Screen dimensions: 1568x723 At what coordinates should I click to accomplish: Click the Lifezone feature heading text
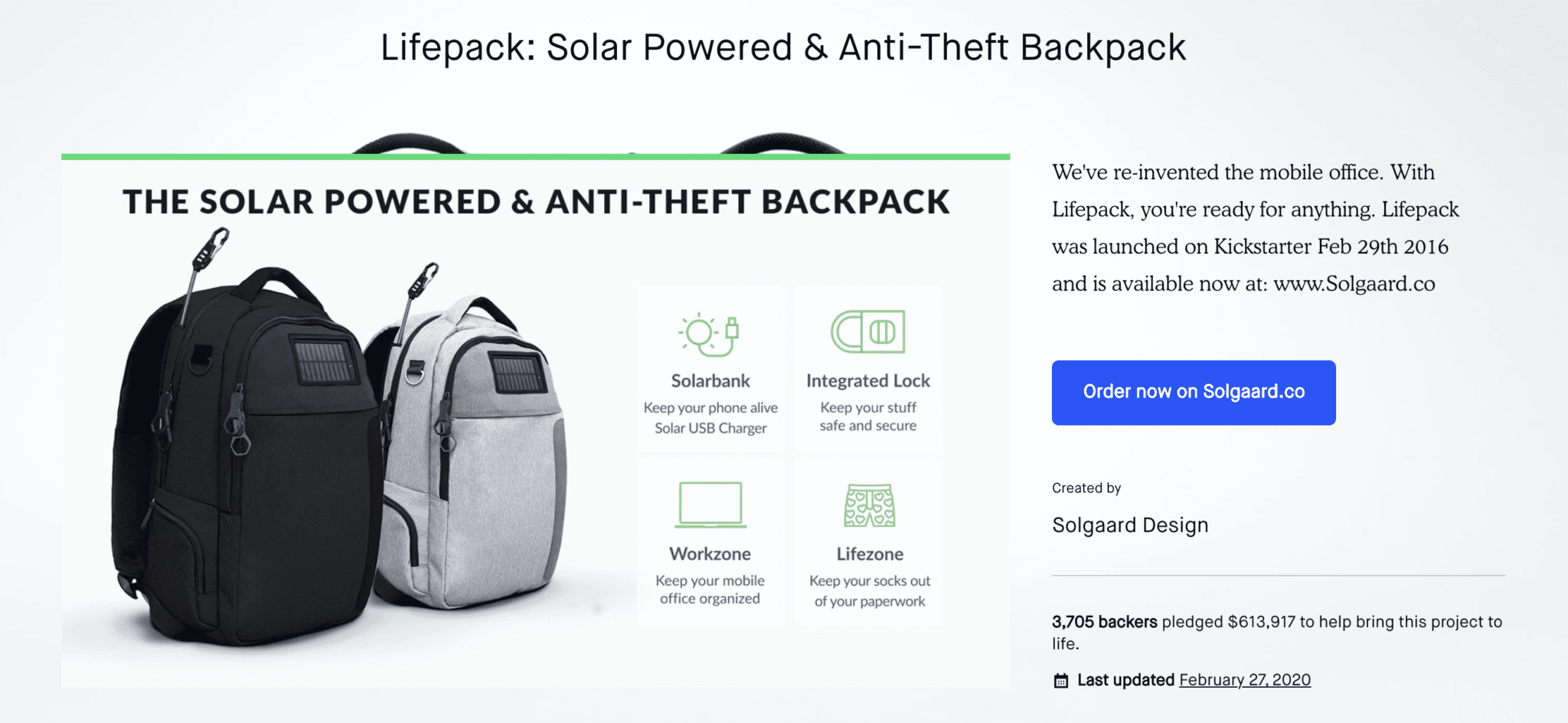870,554
